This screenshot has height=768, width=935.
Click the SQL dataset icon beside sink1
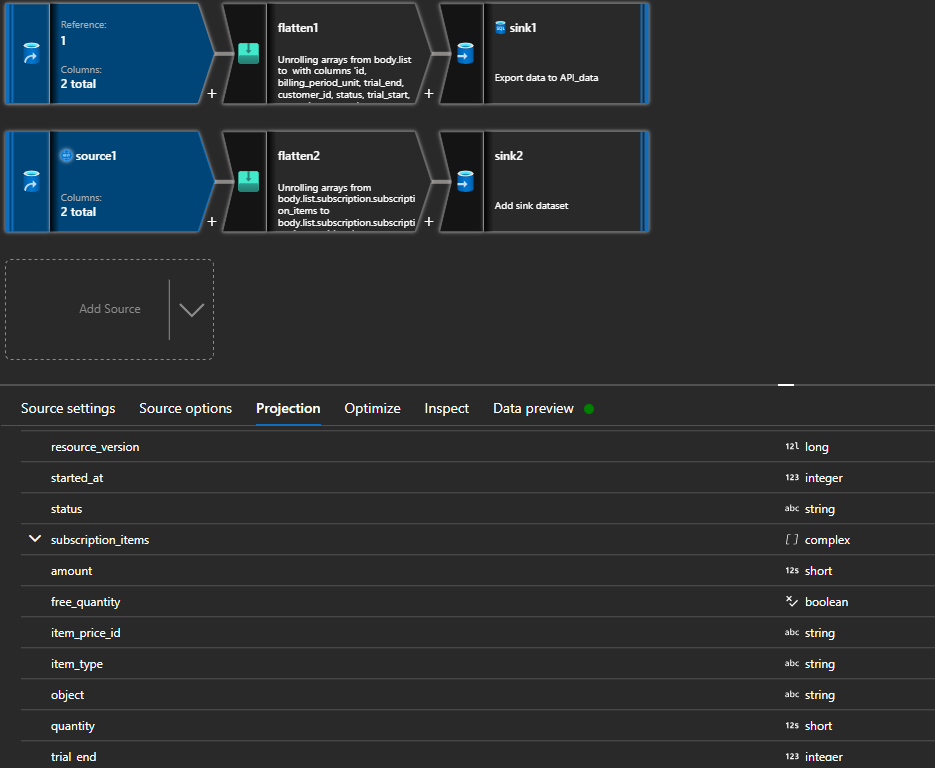500,27
